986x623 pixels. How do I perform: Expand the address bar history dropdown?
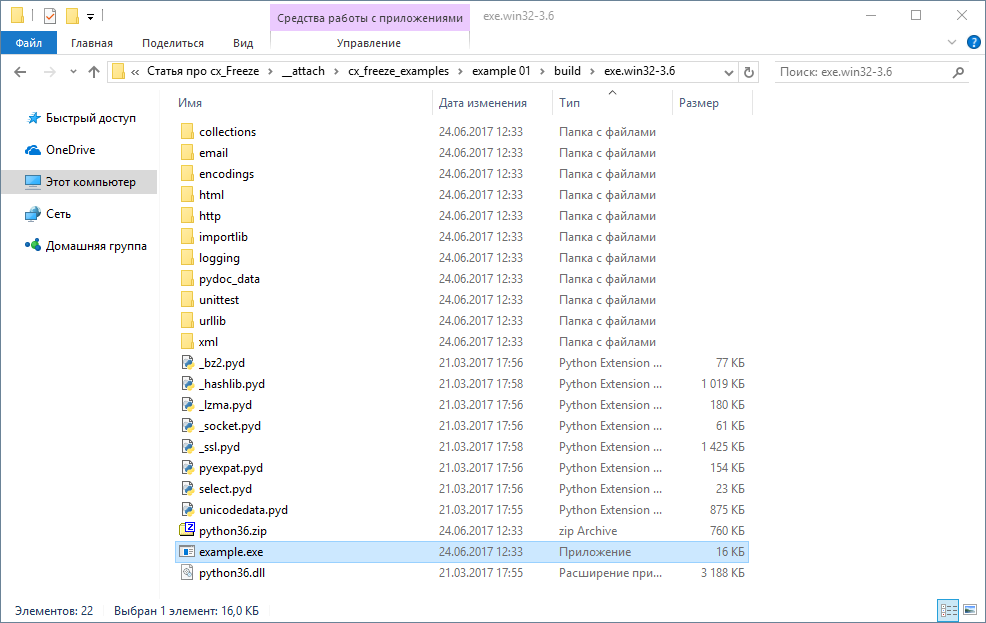coord(728,72)
